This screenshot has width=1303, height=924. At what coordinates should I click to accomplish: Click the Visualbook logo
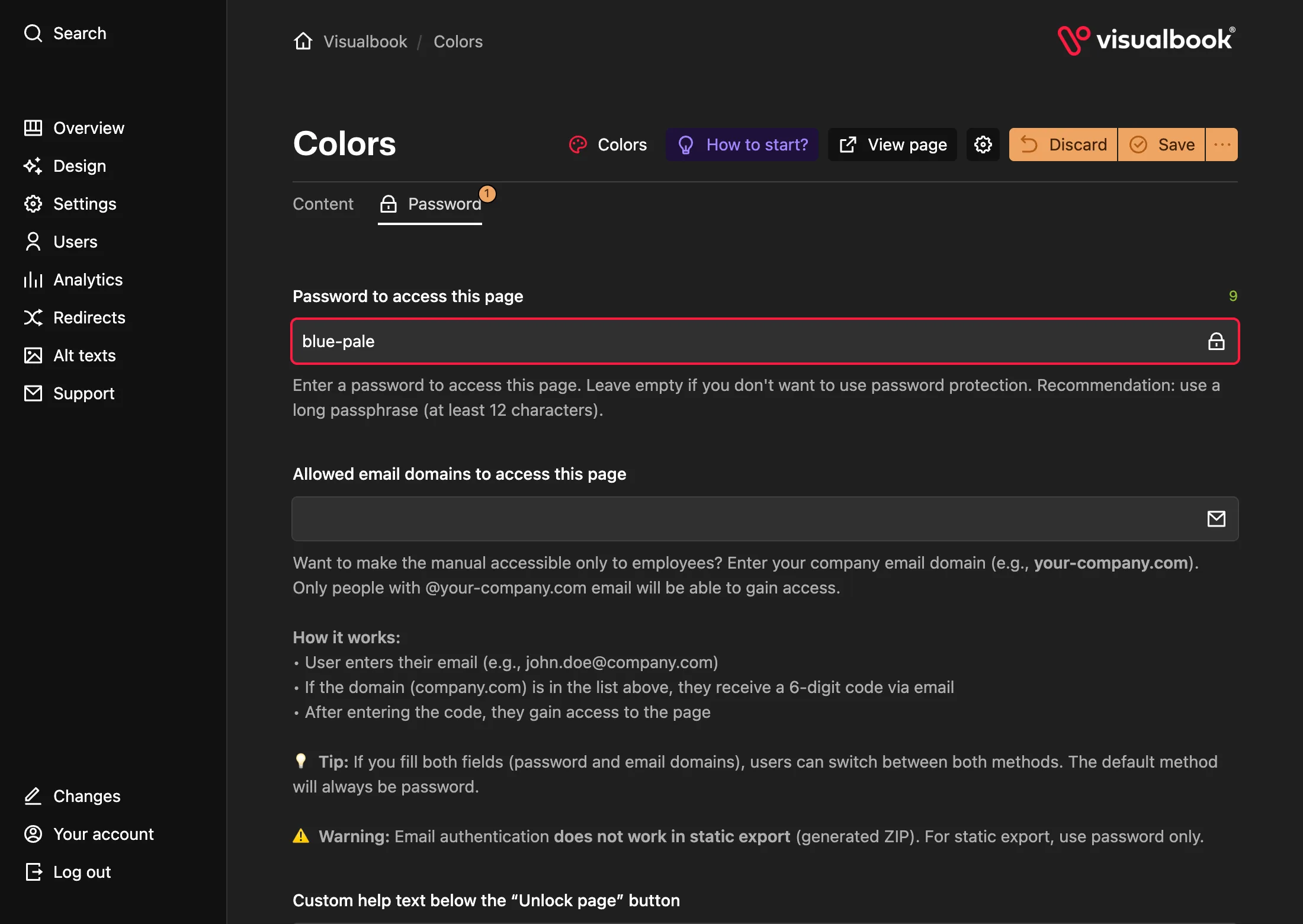[1147, 40]
